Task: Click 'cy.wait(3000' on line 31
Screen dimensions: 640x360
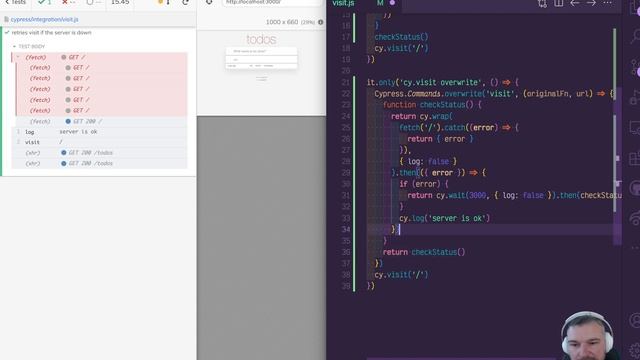Action: pos(461,196)
